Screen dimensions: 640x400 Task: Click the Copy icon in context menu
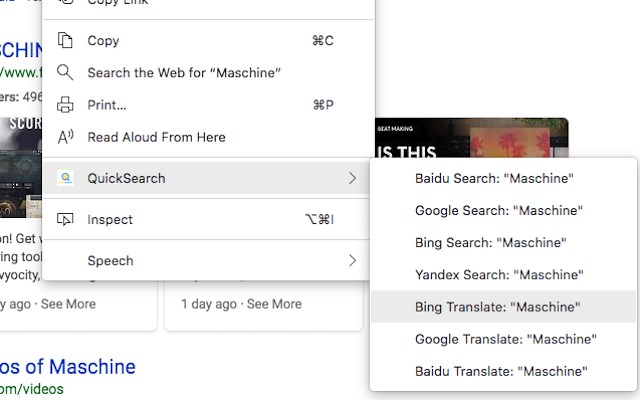(x=66, y=41)
